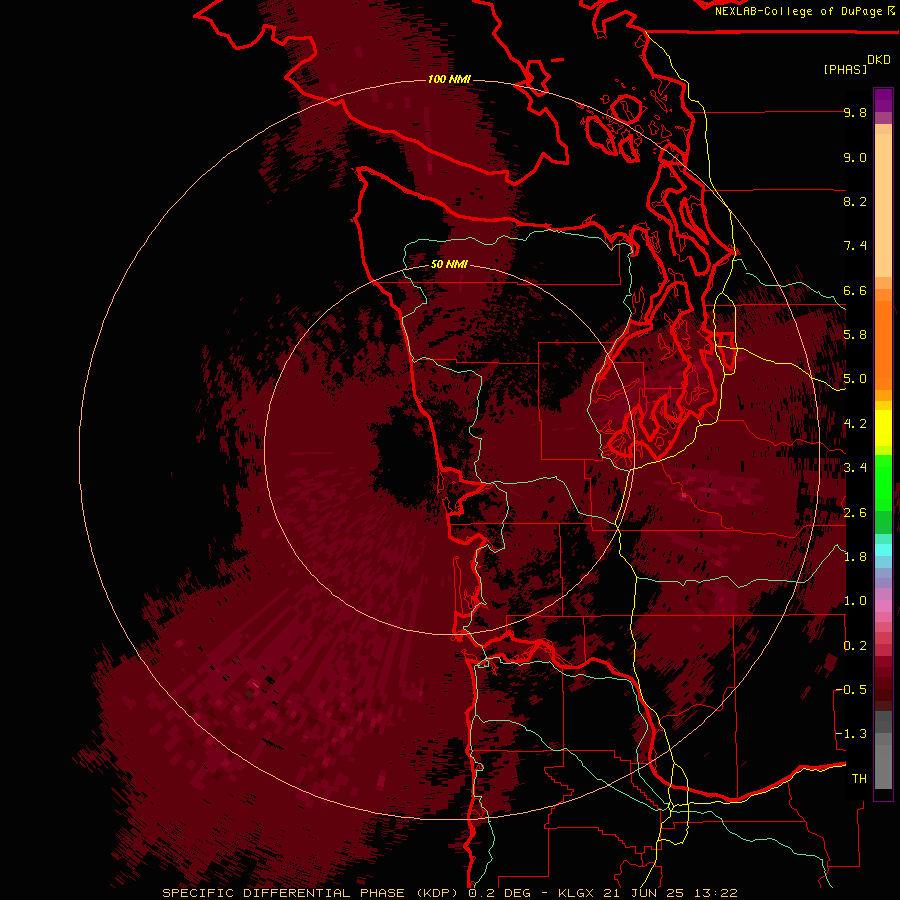Click the TH threshold label

click(859, 778)
